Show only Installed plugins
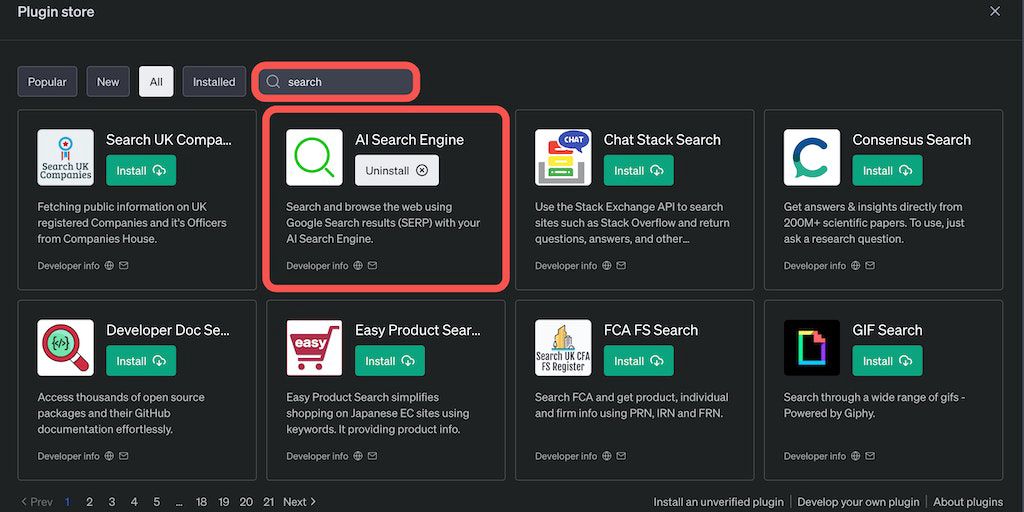Image resolution: width=1024 pixels, height=512 pixels. click(214, 82)
